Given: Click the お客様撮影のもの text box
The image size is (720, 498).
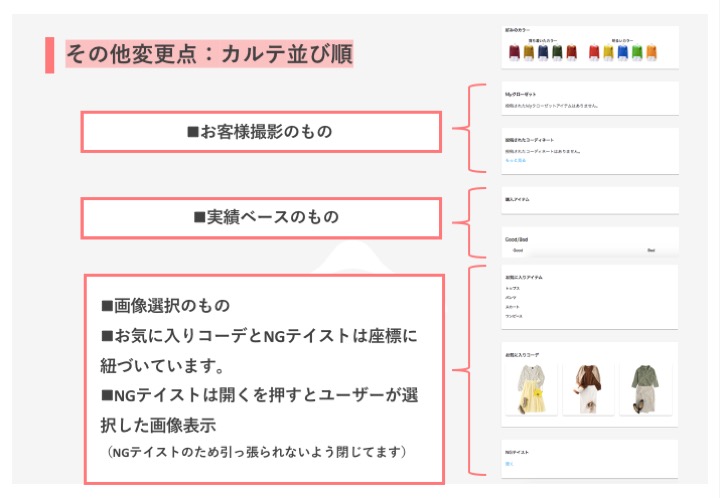Looking at the screenshot, I should pos(261,131).
